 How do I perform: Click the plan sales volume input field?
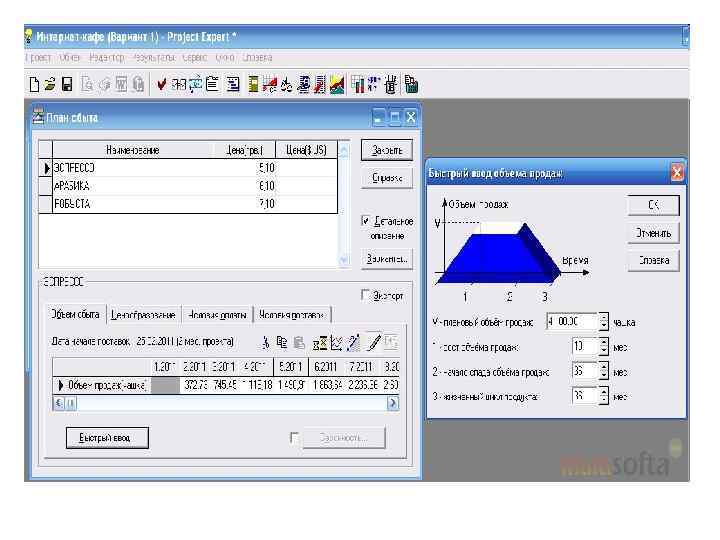click(x=572, y=321)
